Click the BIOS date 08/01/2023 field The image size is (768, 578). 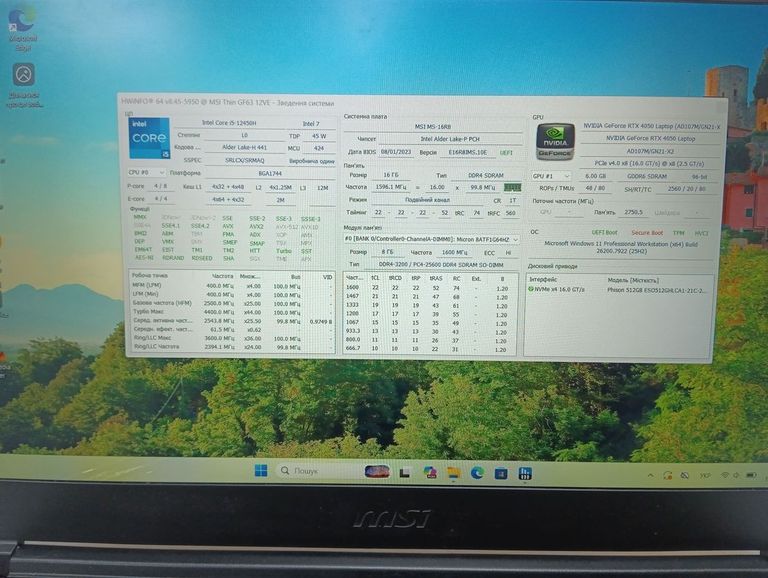pyautogui.click(x=396, y=152)
